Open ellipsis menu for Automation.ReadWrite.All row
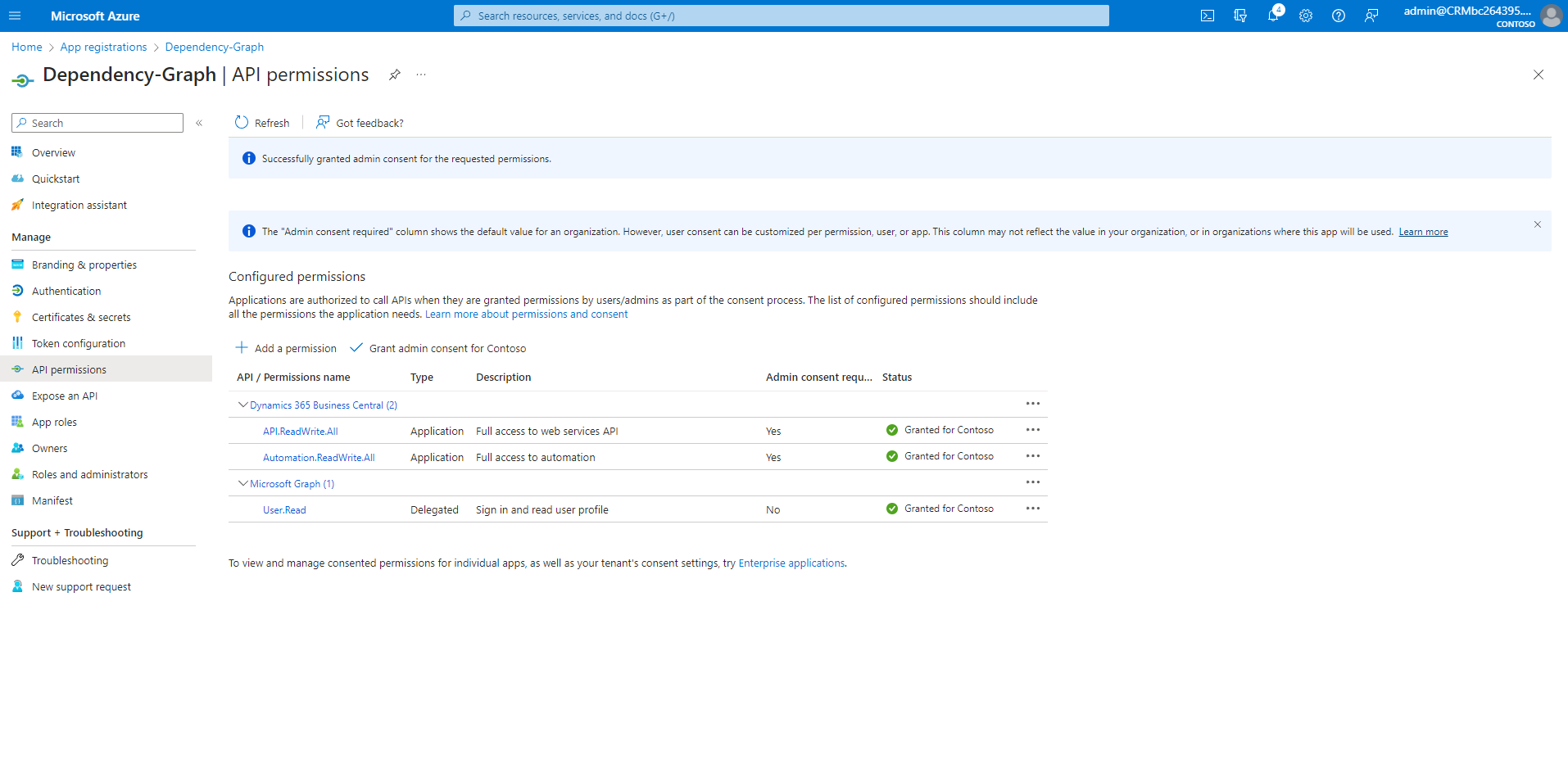This screenshot has height=760, width=1568. click(x=1033, y=456)
